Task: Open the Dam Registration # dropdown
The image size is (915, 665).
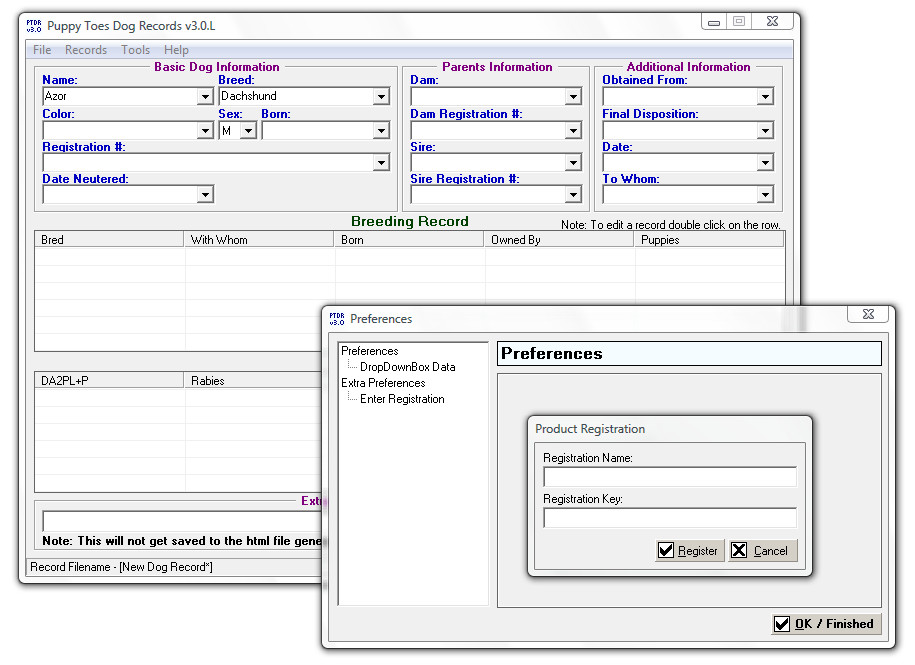Action: coord(574,131)
